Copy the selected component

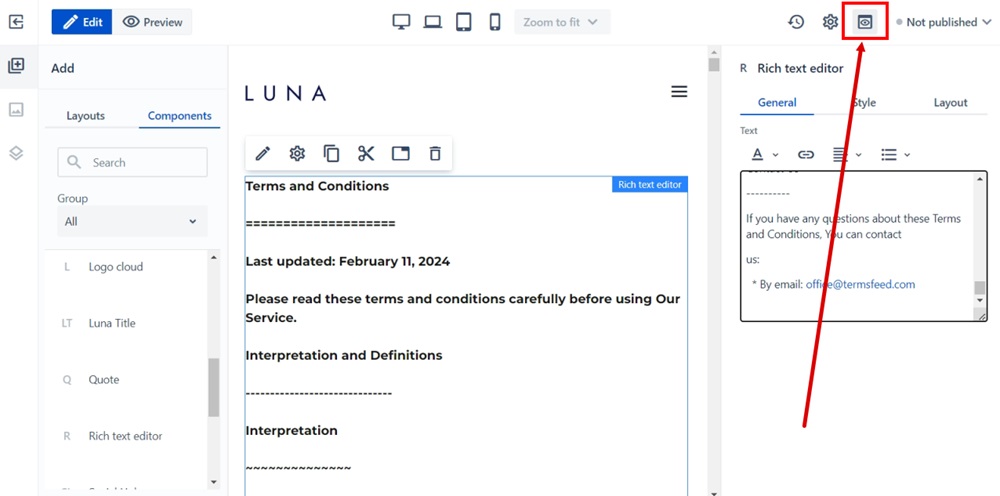coord(331,154)
